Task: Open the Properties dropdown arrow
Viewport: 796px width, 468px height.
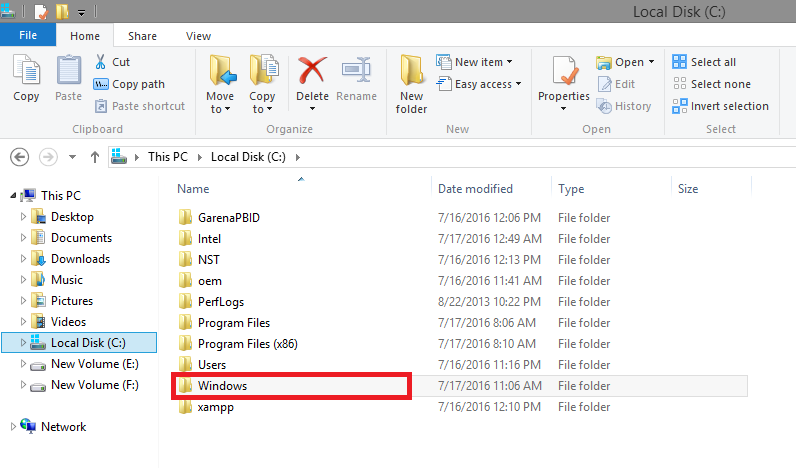Action: click(563, 109)
